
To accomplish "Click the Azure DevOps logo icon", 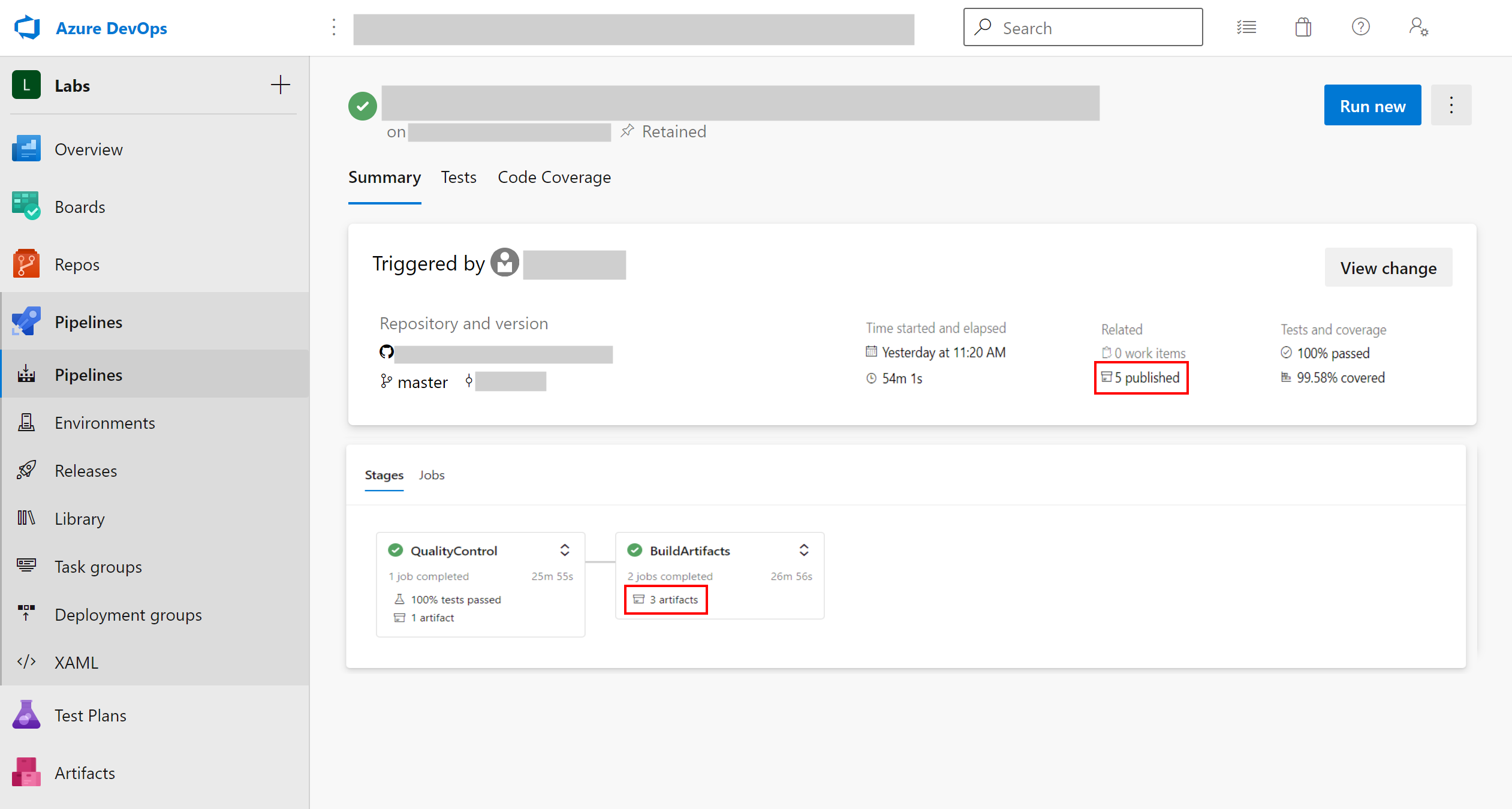I will coord(27,28).
